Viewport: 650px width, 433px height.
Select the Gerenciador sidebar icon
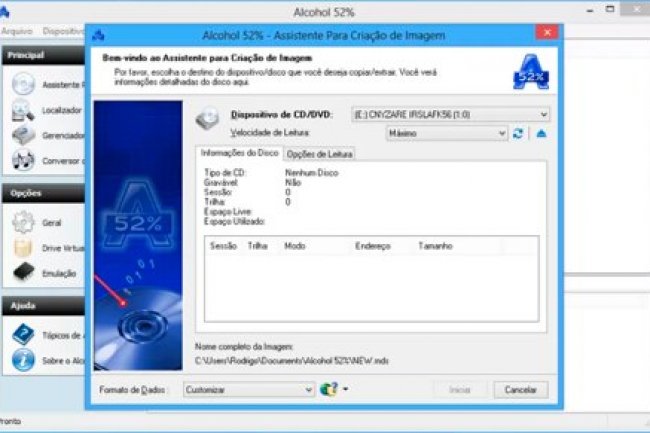point(24,134)
